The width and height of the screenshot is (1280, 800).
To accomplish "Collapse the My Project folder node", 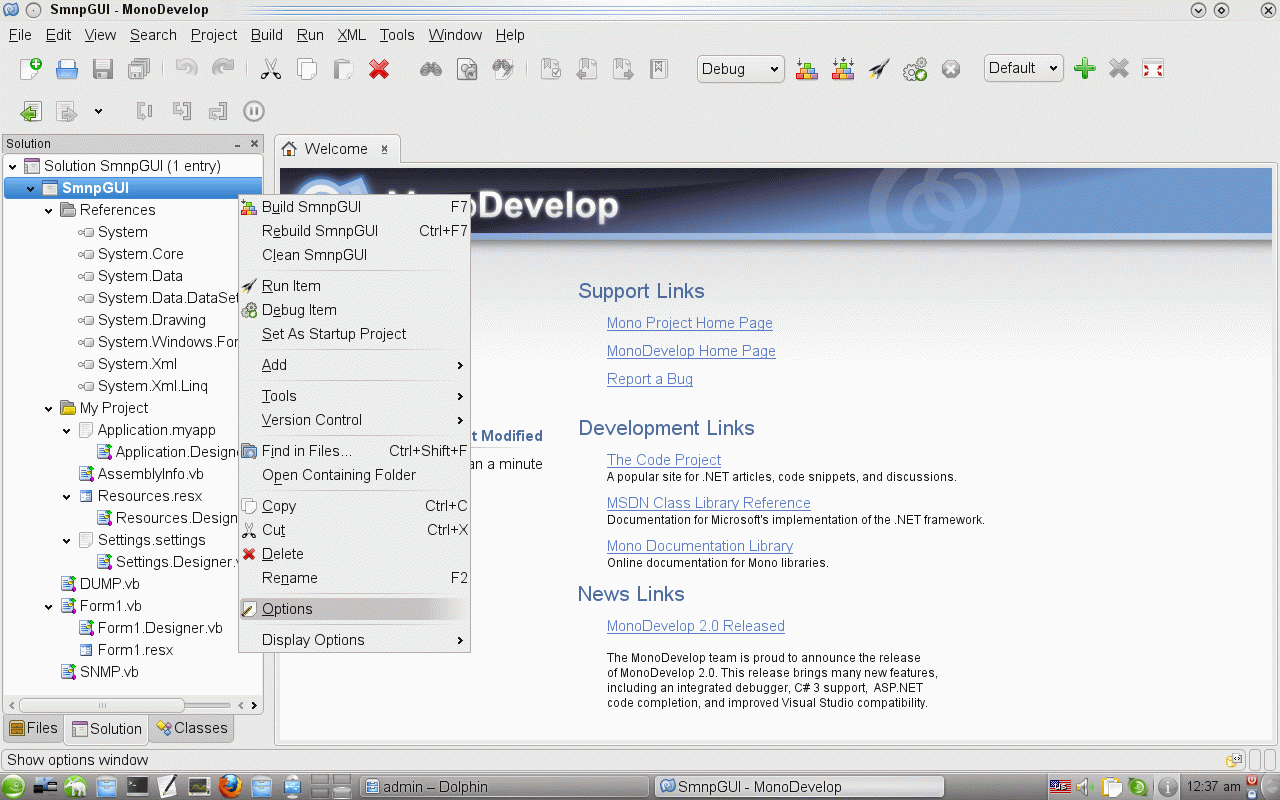I will (x=49, y=409).
